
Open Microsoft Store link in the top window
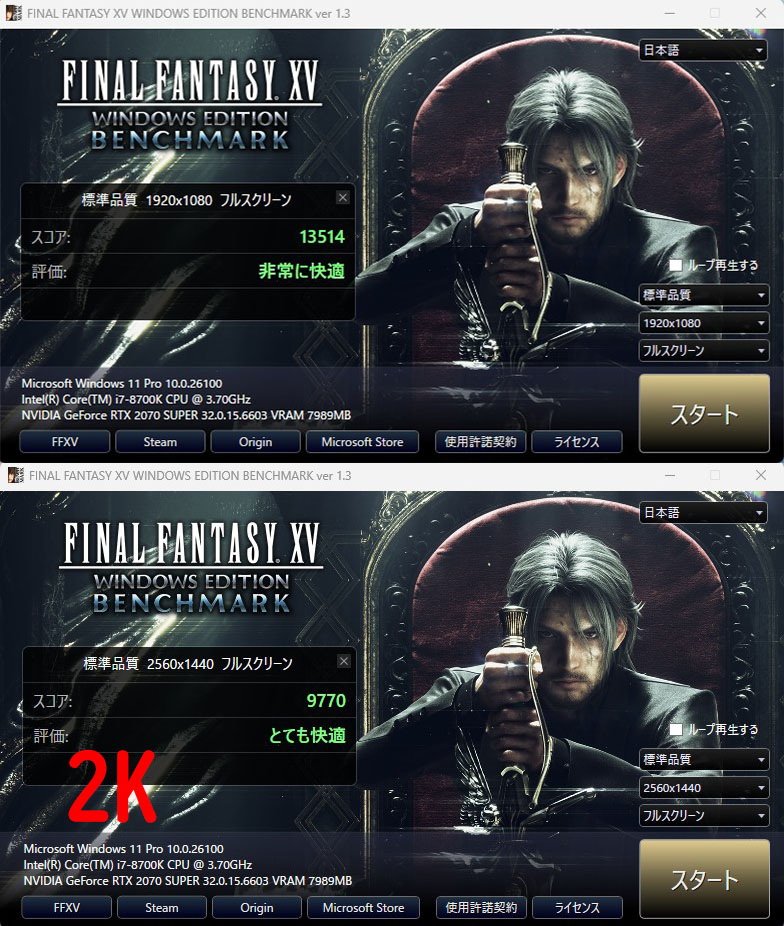[x=362, y=442]
